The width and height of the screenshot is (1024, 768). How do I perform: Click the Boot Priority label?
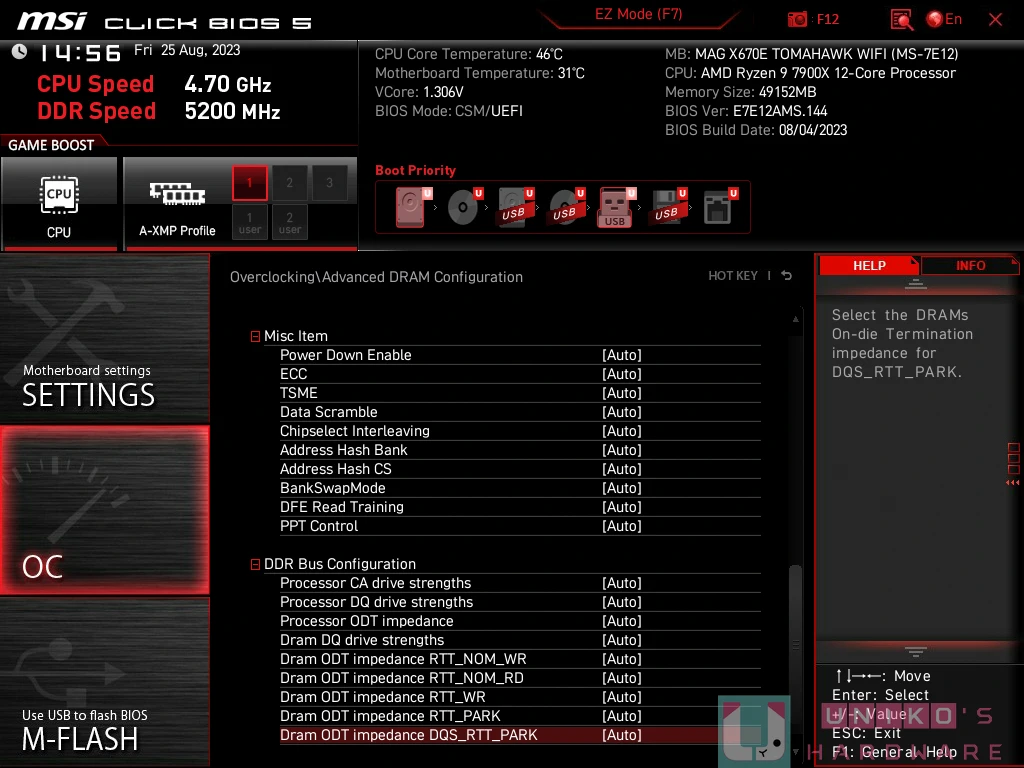(x=415, y=170)
